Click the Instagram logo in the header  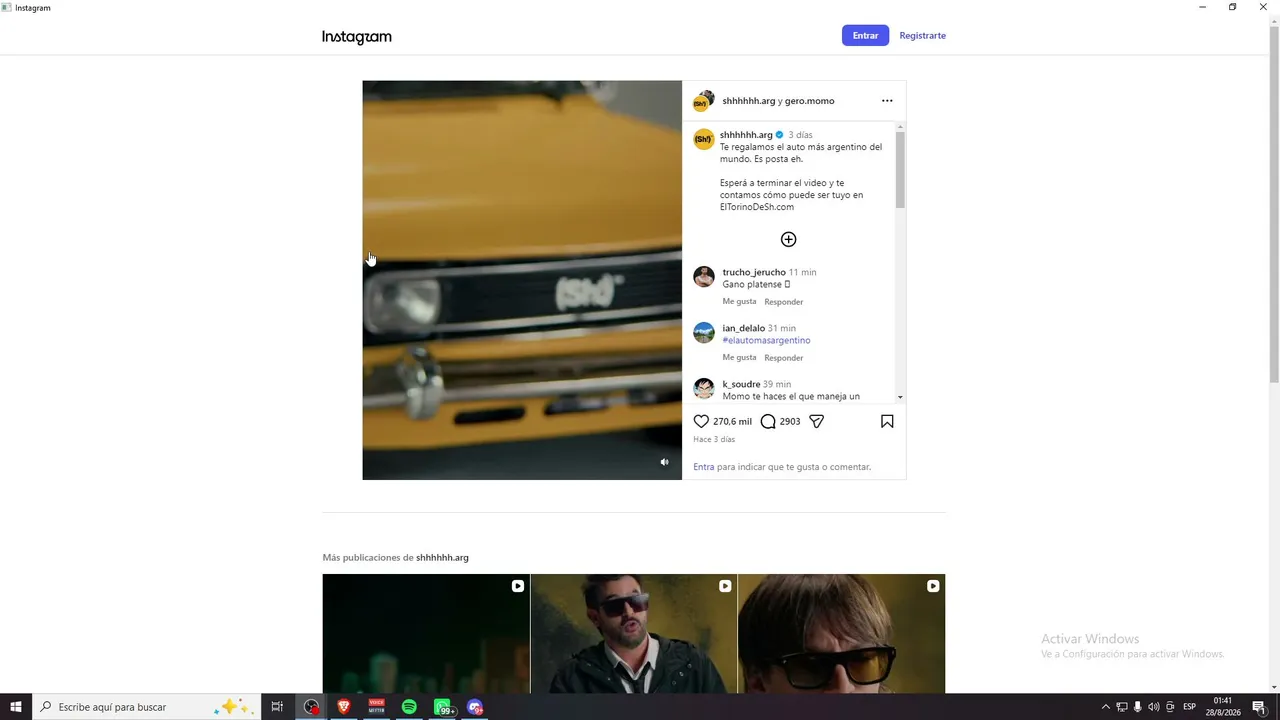[357, 37]
